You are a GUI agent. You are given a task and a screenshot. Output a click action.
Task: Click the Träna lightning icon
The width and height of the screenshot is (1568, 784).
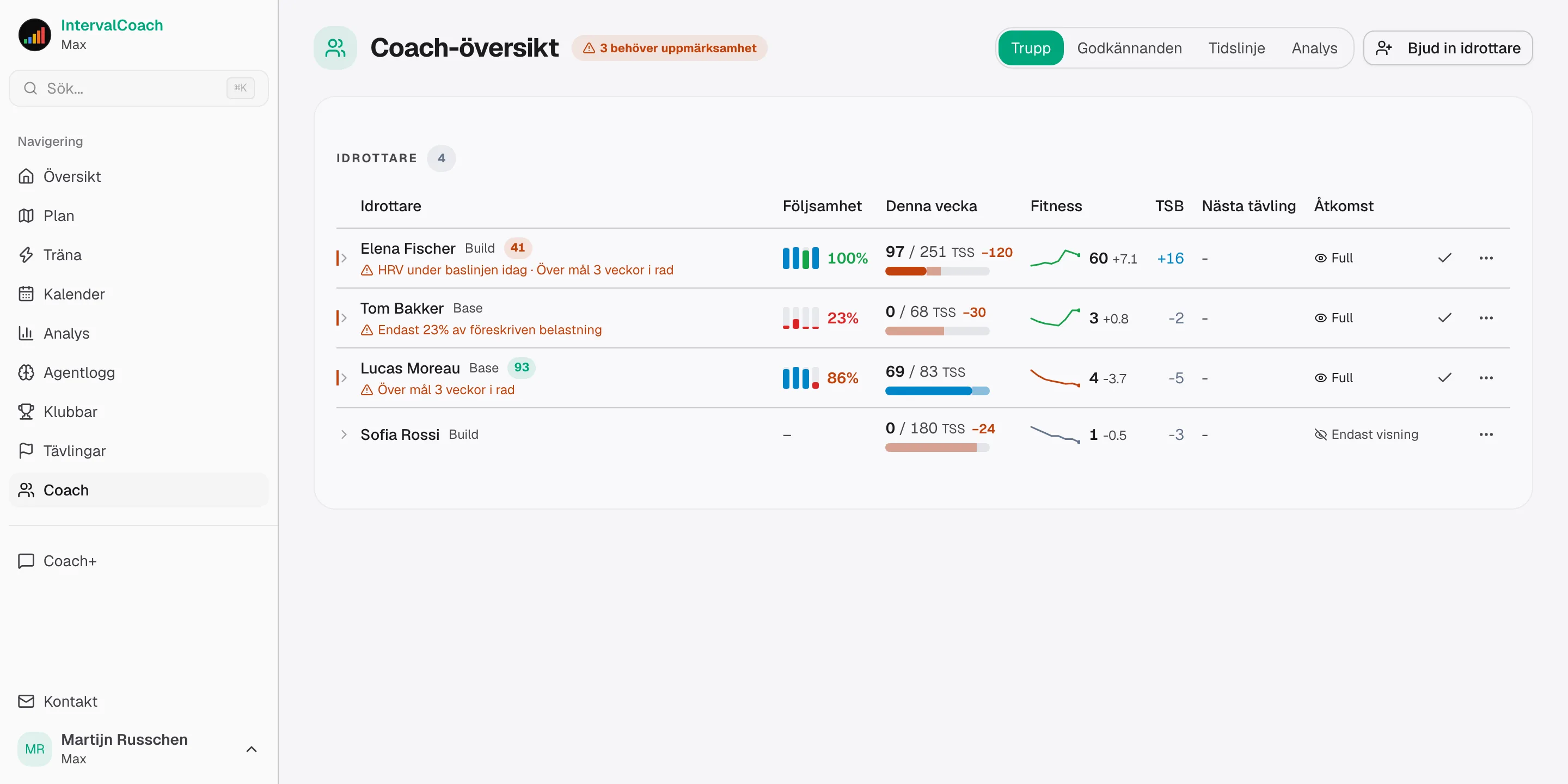pyautogui.click(x=26, y=255)
